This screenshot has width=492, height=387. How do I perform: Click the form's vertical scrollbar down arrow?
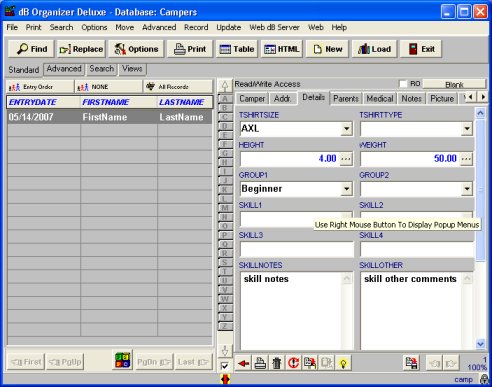click(x=480, y=343)
